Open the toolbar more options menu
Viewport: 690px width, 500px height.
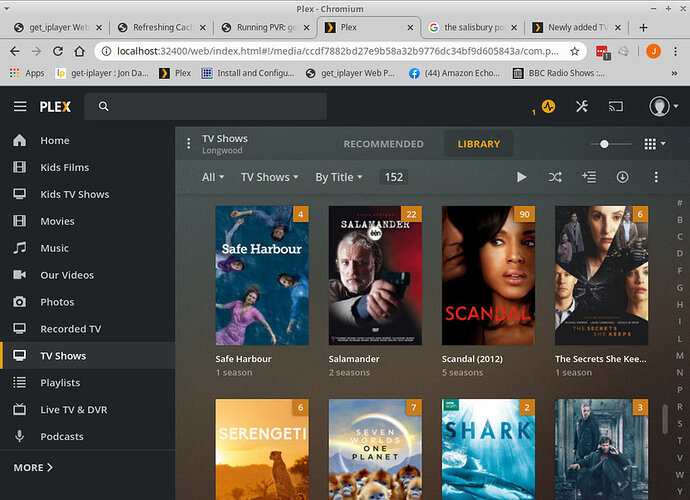coord(656,177)
